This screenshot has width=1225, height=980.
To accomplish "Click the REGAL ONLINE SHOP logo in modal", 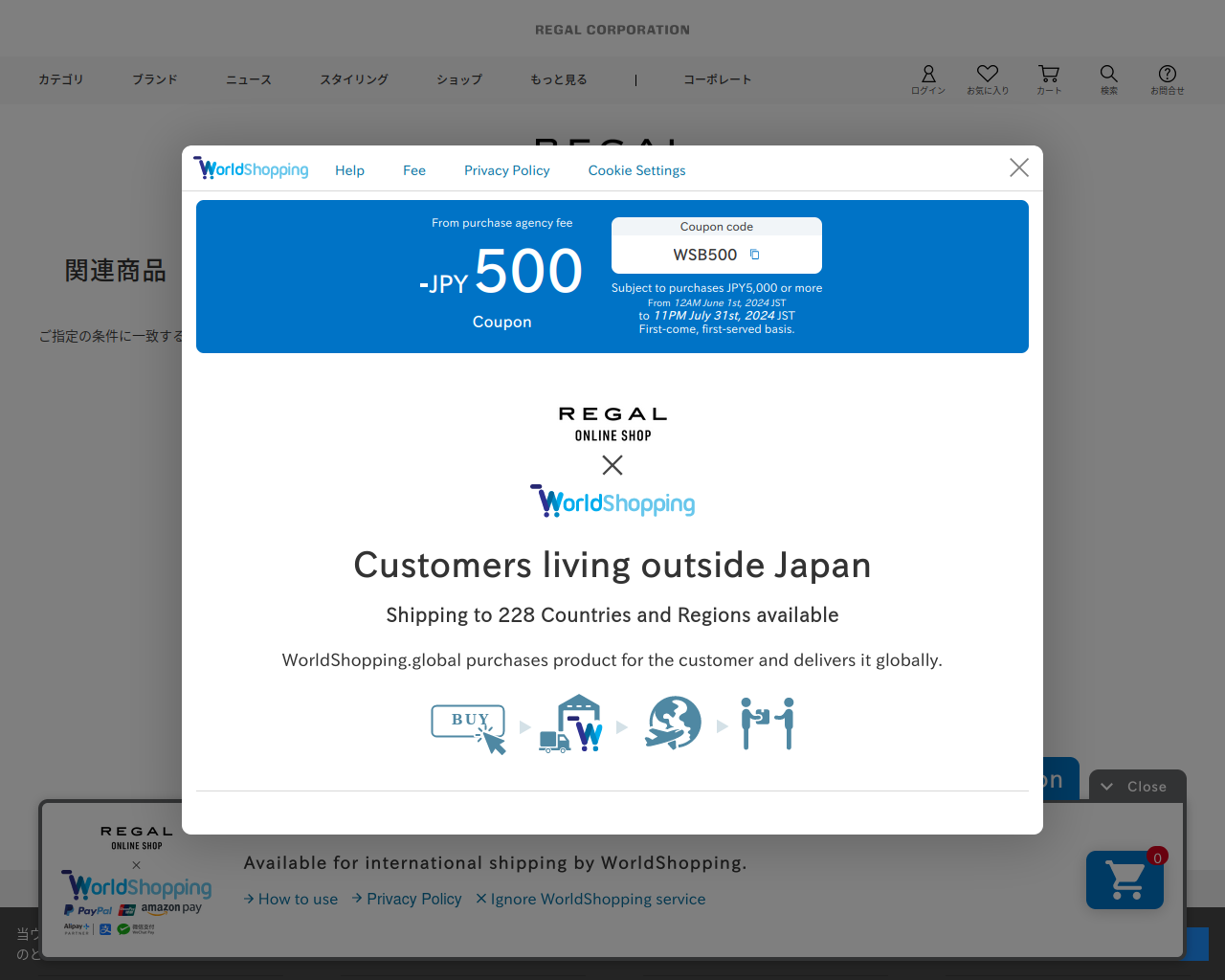I will click(612, 424).
